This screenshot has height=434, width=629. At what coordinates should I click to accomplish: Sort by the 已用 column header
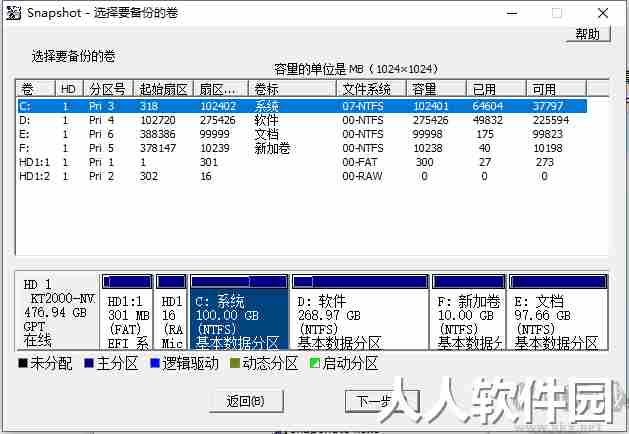click(496, 89)
